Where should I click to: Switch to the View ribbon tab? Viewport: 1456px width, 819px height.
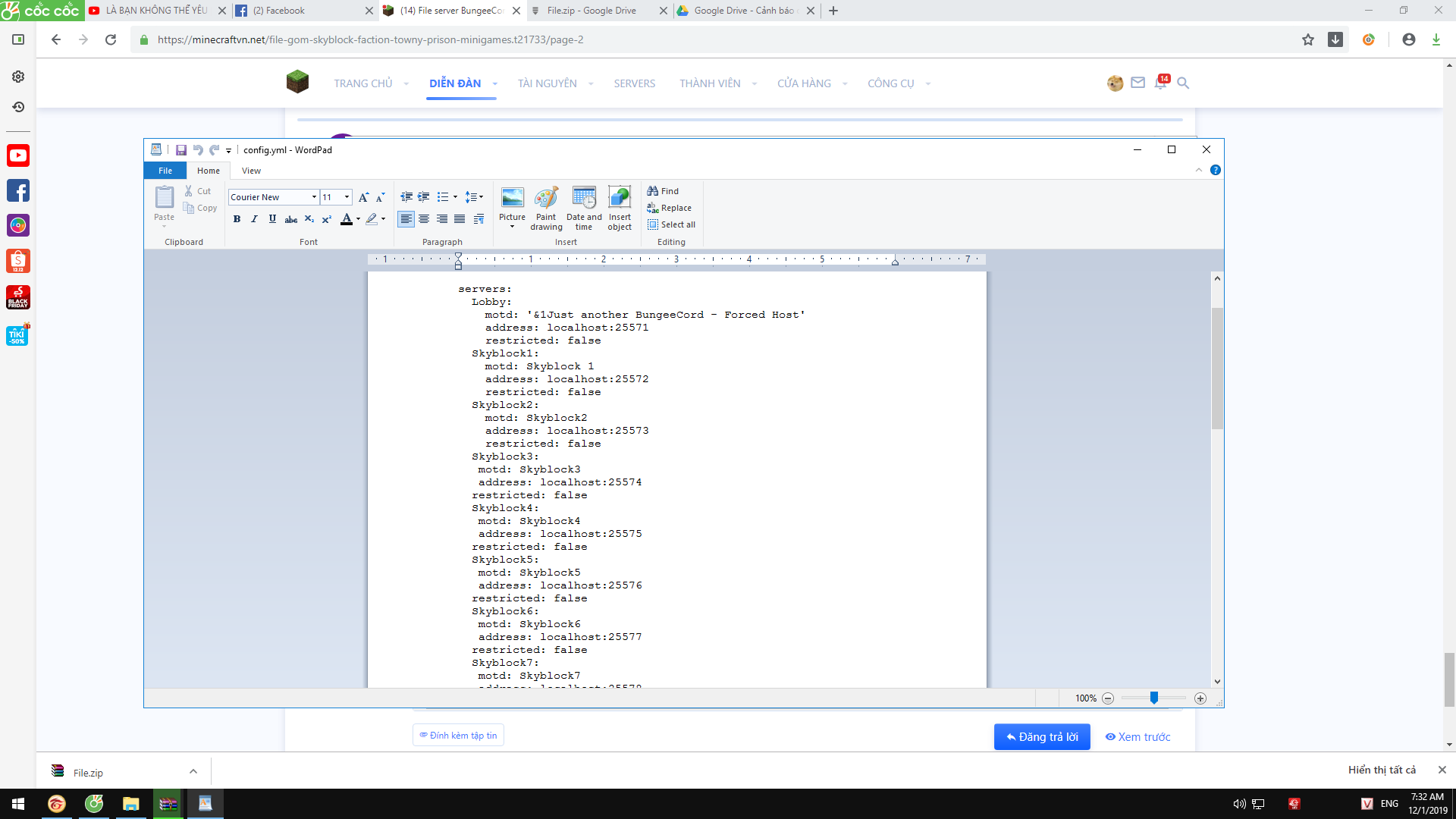(251, 171)
